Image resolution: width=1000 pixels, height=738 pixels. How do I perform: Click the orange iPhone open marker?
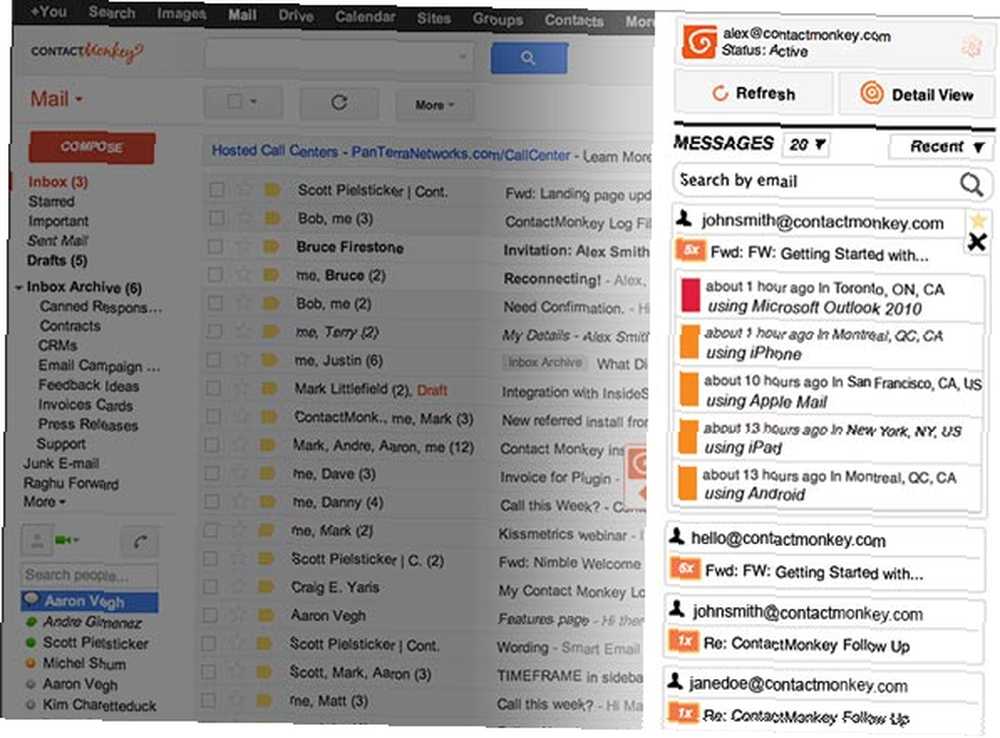tap(689, 341)
